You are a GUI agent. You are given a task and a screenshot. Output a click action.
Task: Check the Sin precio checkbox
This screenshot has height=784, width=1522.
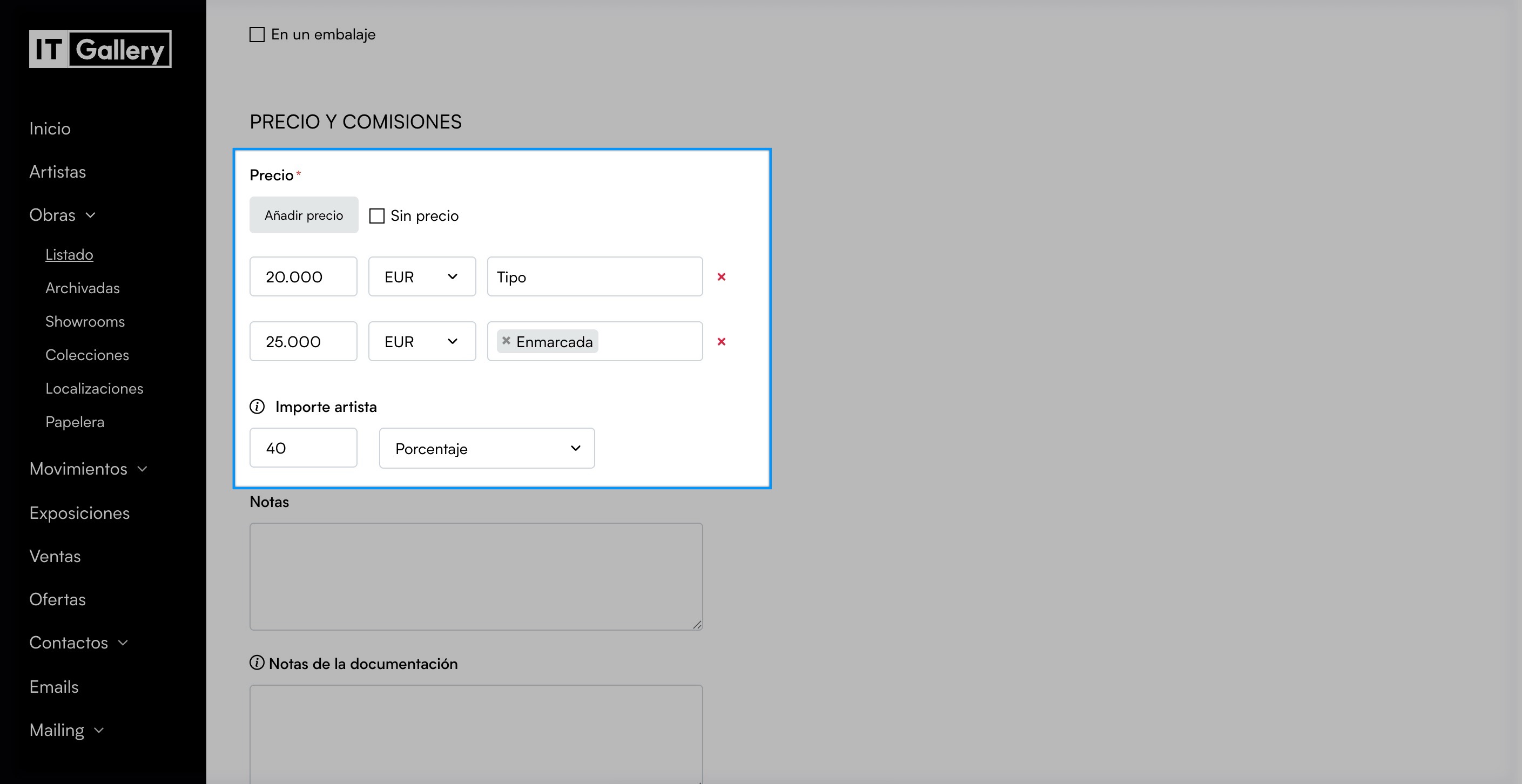coord(377,216)
